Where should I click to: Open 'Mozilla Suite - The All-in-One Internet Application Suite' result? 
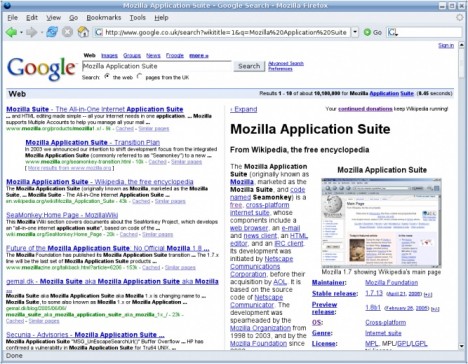pos(95,109)
